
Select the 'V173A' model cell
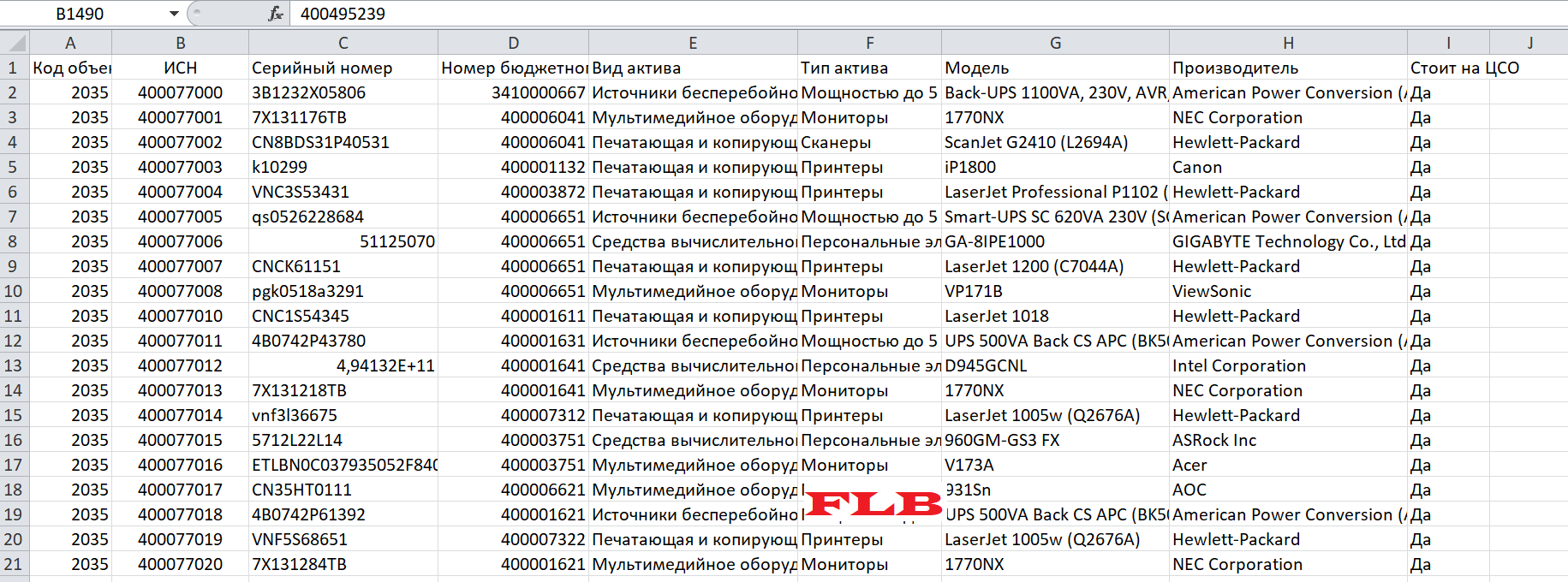pos(1055,465)
